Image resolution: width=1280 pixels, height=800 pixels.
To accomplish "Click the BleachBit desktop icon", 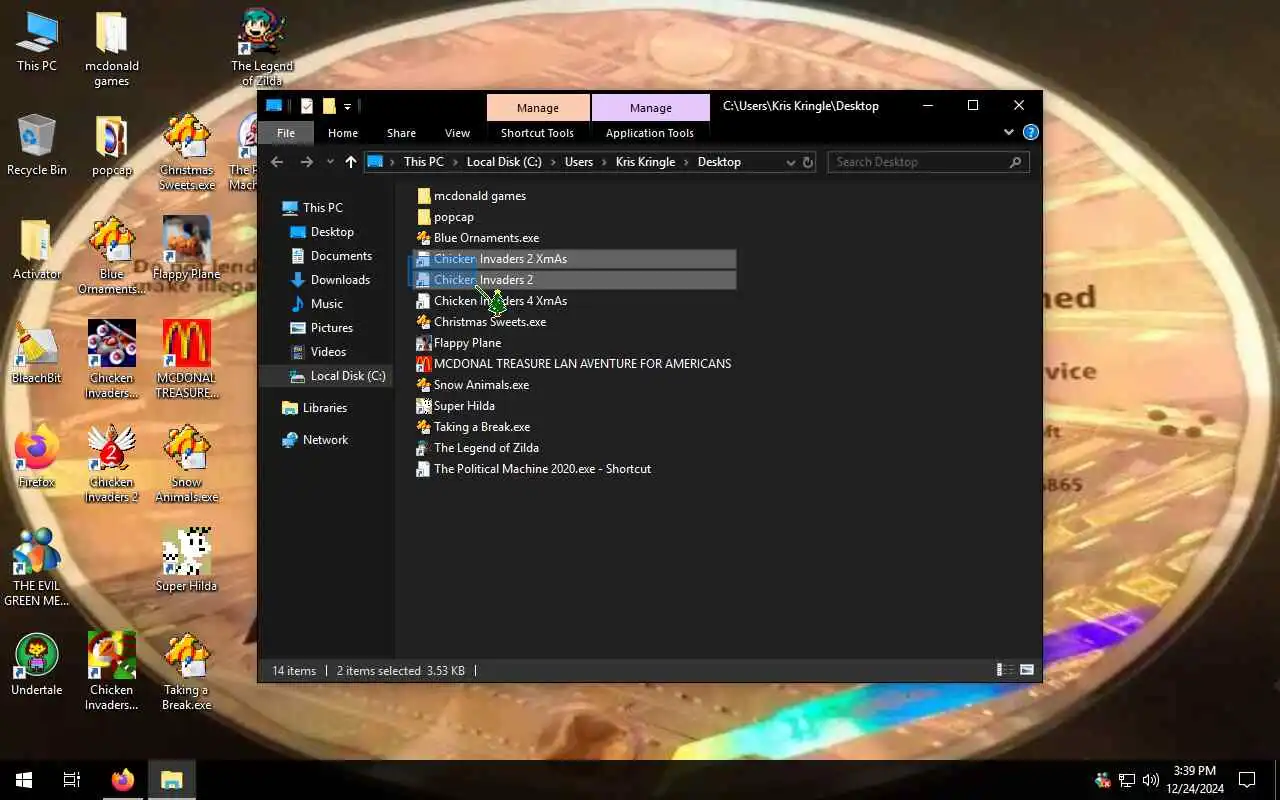I will pos(37,354).
